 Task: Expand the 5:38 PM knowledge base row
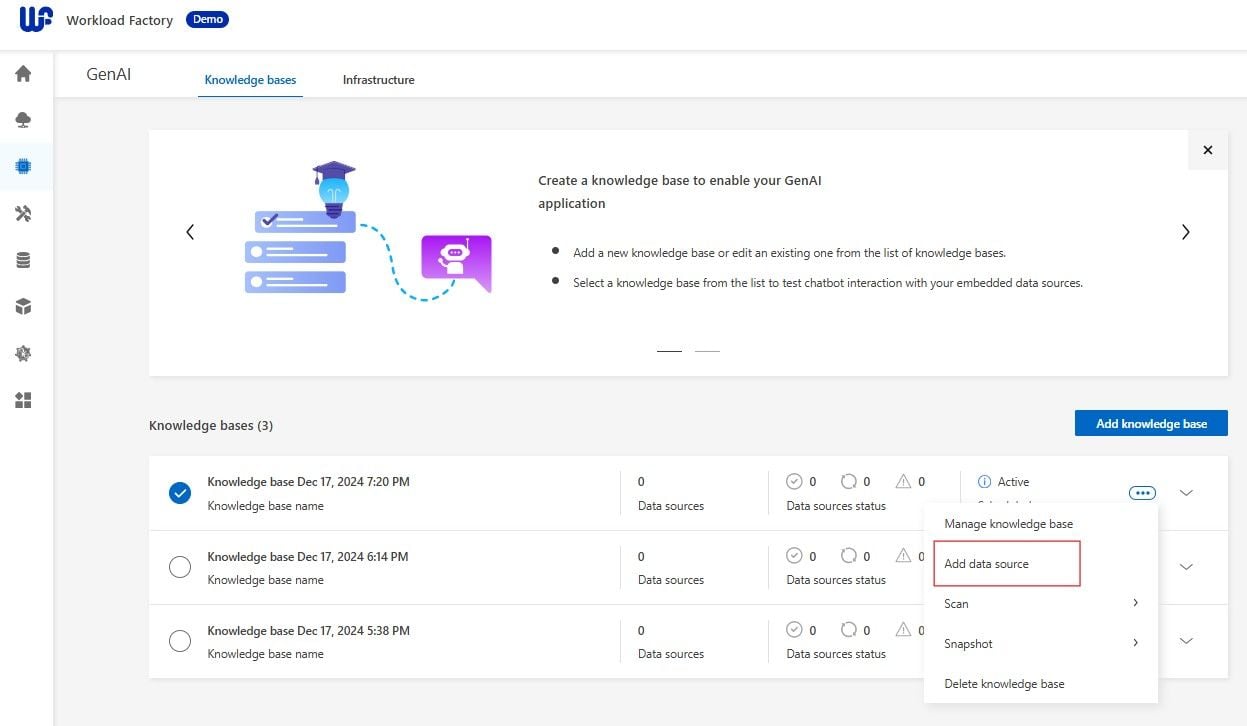[1187, 641]
